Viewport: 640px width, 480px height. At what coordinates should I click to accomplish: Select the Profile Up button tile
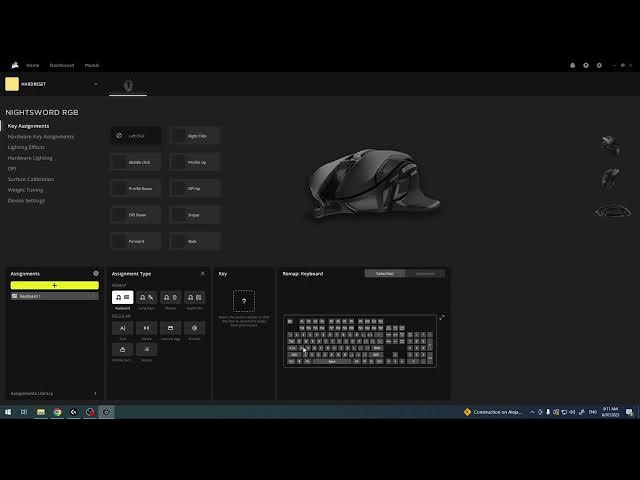tap(195, 162)
